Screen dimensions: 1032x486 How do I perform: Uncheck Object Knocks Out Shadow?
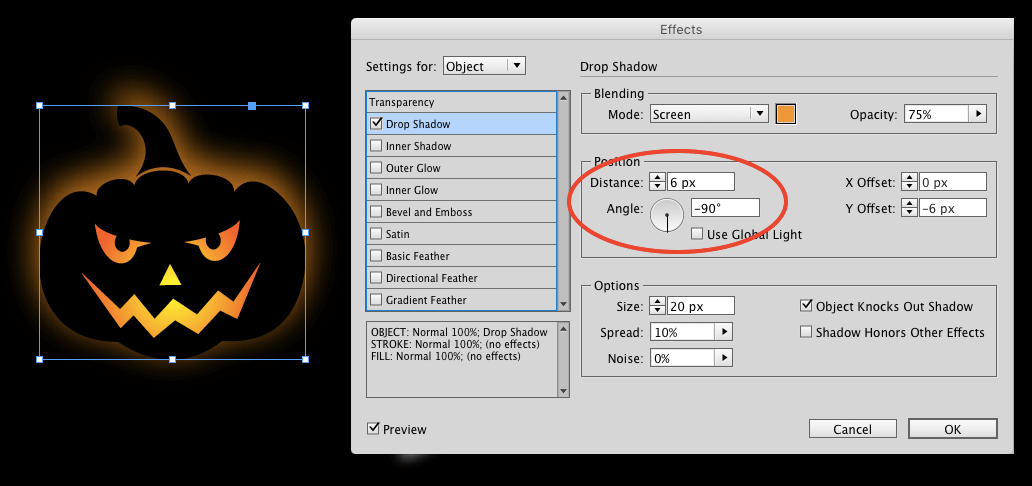tap(806, 306)
